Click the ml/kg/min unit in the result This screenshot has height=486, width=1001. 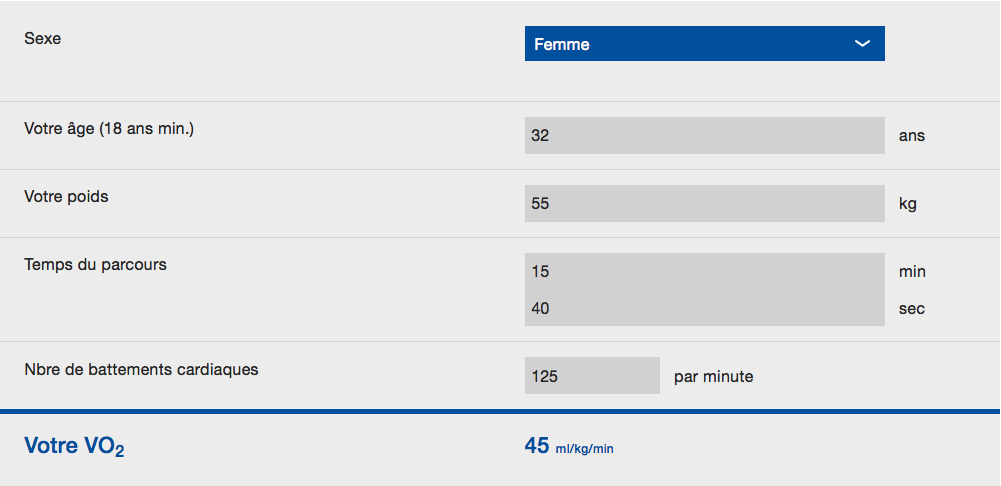click(x=584, y=449)
